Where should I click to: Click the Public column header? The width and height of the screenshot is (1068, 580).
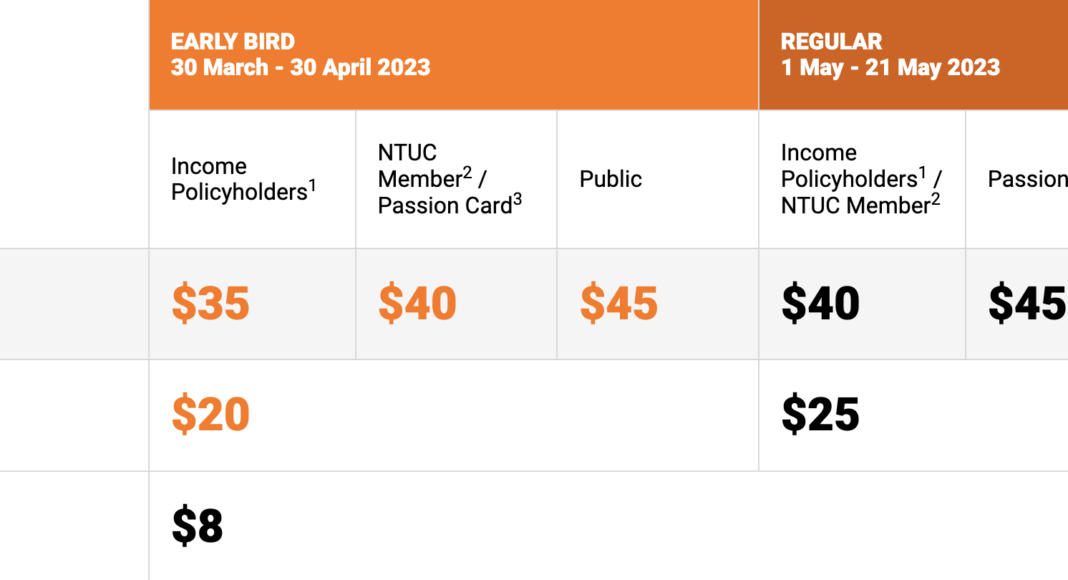(x=611, y=179)
